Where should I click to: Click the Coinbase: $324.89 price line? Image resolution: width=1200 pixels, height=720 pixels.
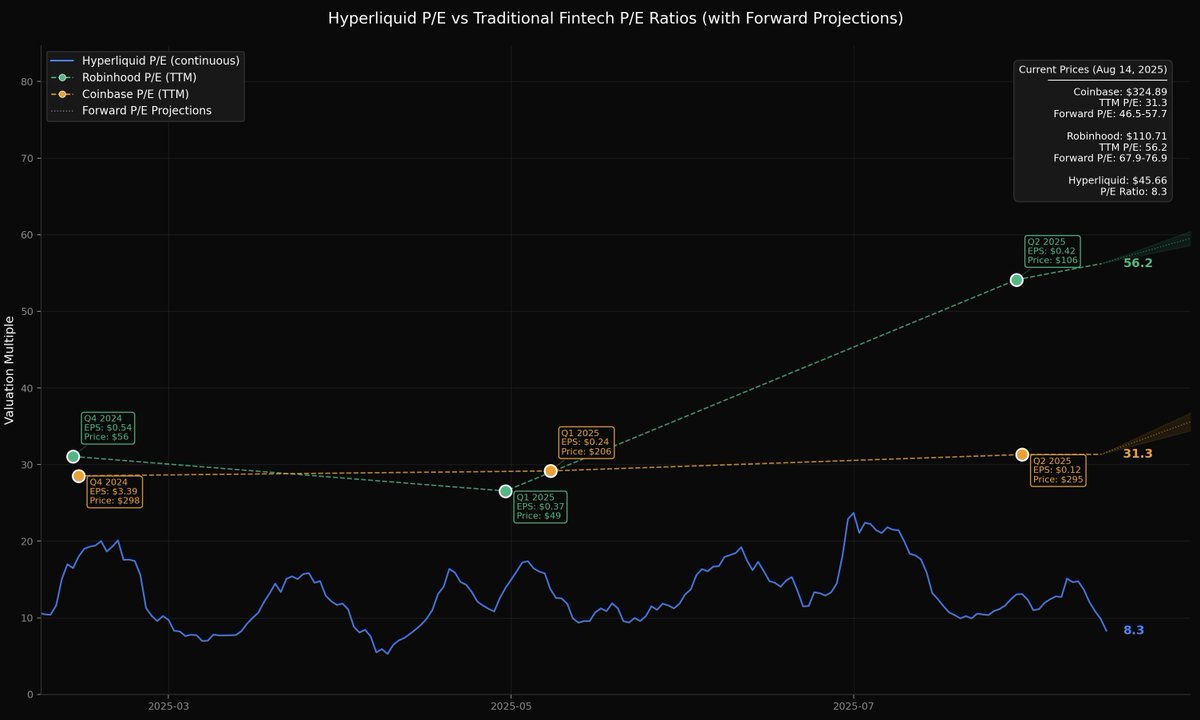1120,91
